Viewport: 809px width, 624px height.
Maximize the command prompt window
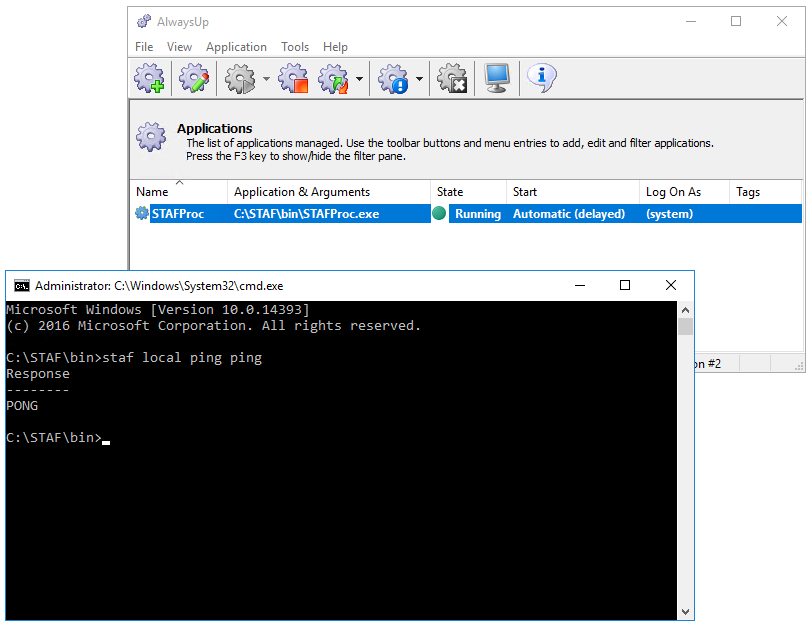coord(625,285)
